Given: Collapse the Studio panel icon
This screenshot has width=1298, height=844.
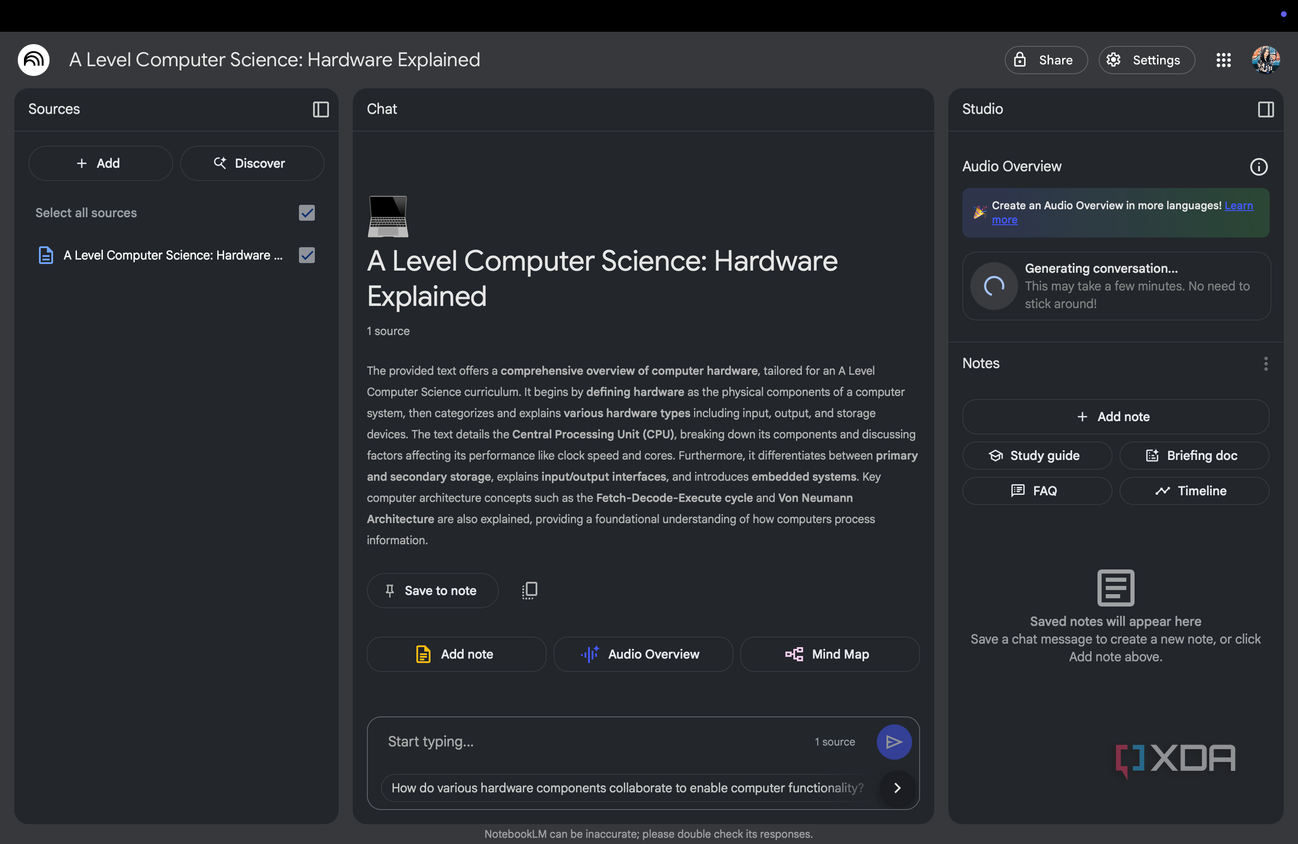Looking at the screenshot, I should coord(1266,109).
